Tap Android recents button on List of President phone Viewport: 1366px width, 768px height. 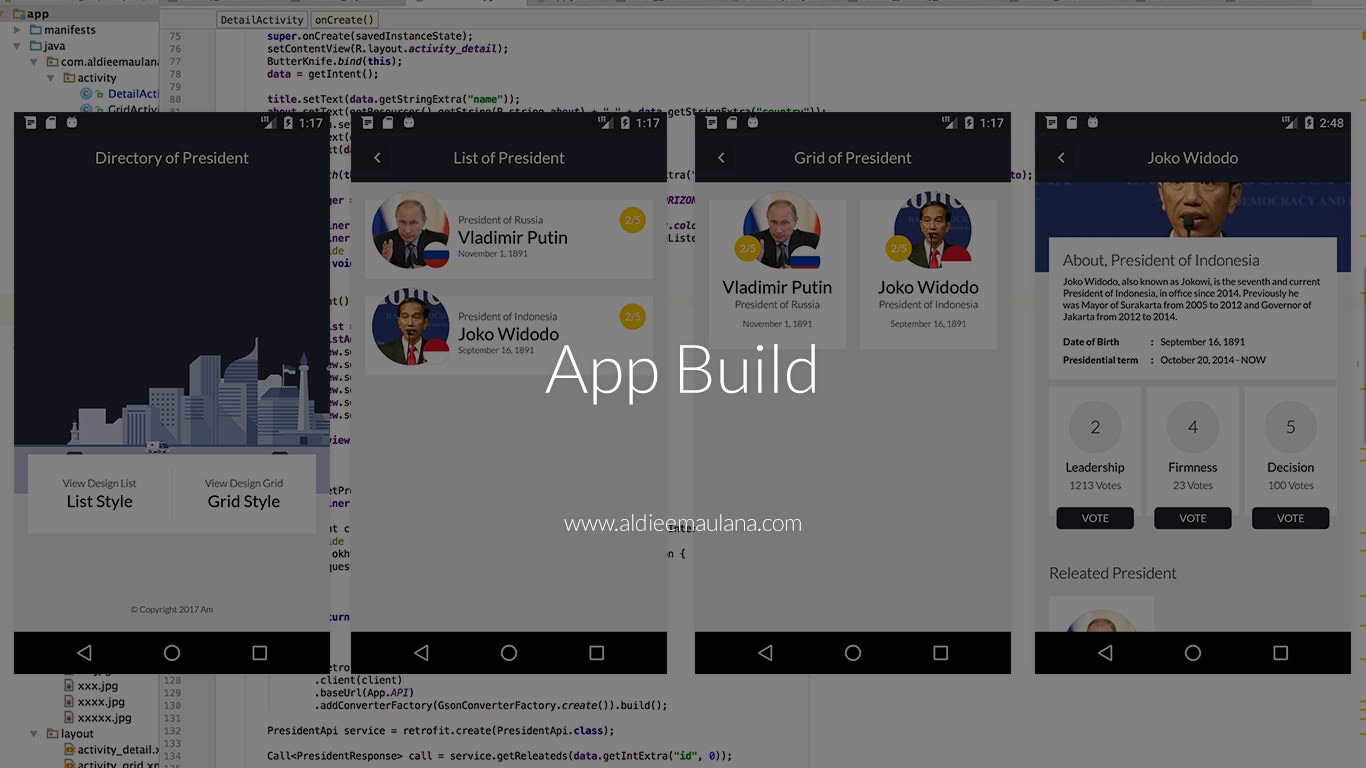click(597, 653)
